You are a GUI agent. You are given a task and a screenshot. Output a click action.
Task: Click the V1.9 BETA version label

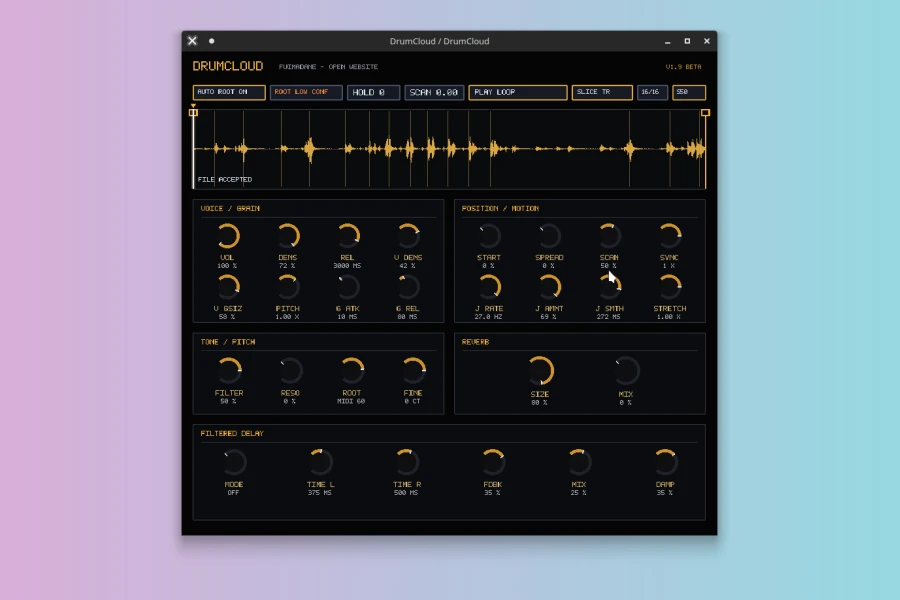click(684, 67)
